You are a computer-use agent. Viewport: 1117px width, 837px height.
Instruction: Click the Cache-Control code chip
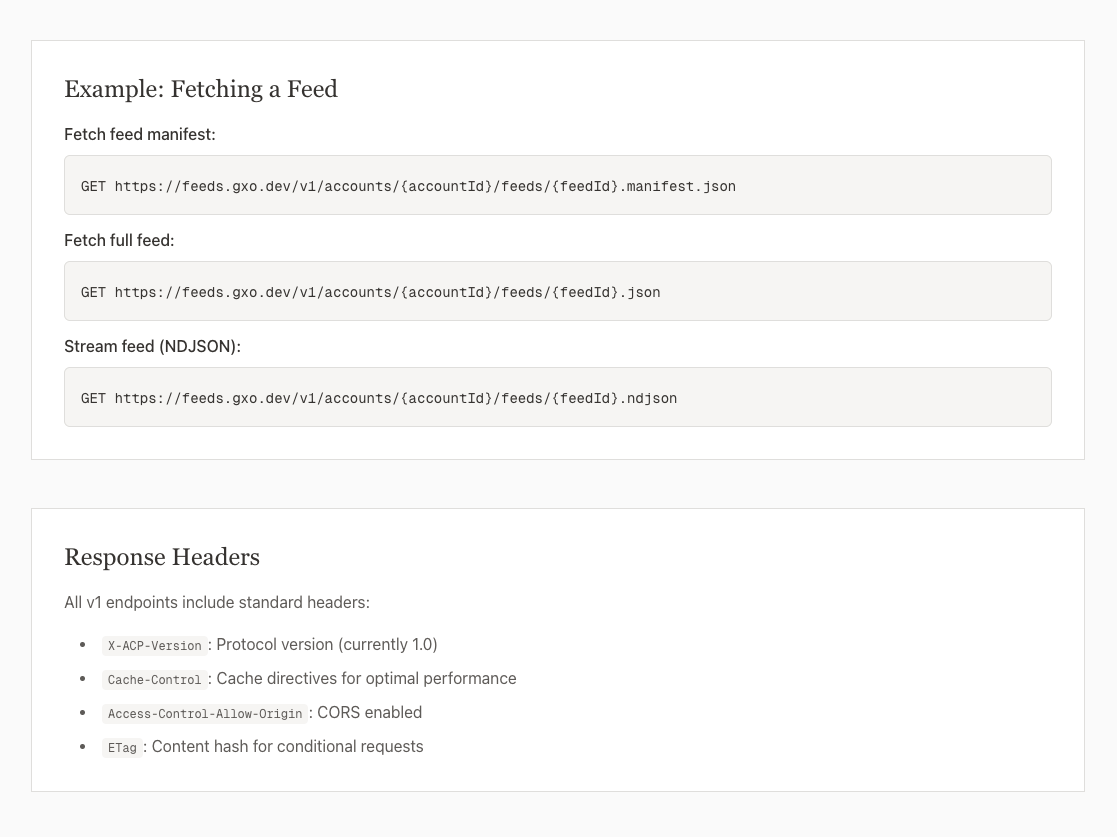154,680
